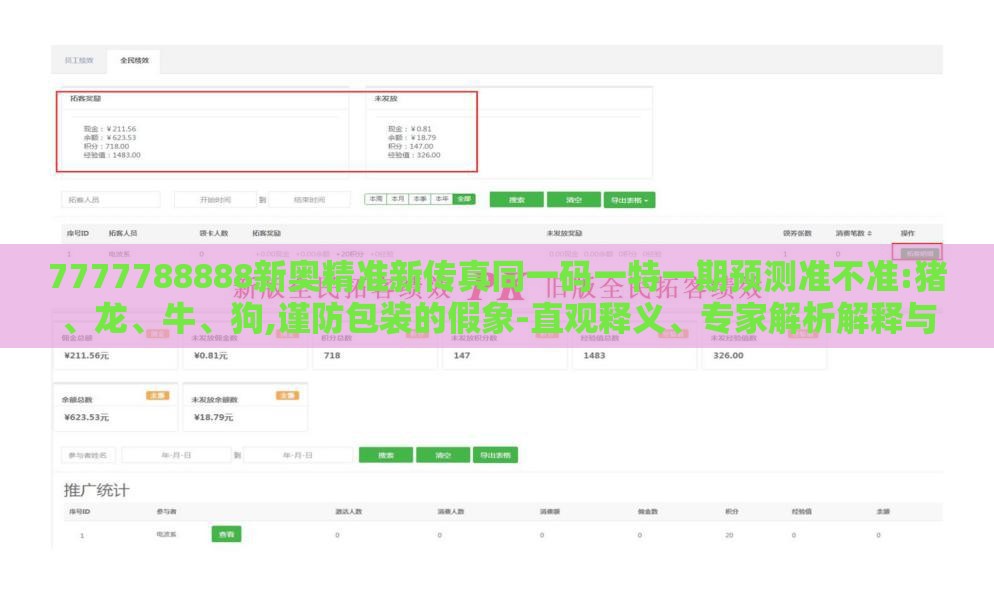Click the ¥623.53元 balance value
Viewport: 994px width, 592px height.
pos(86,417)
